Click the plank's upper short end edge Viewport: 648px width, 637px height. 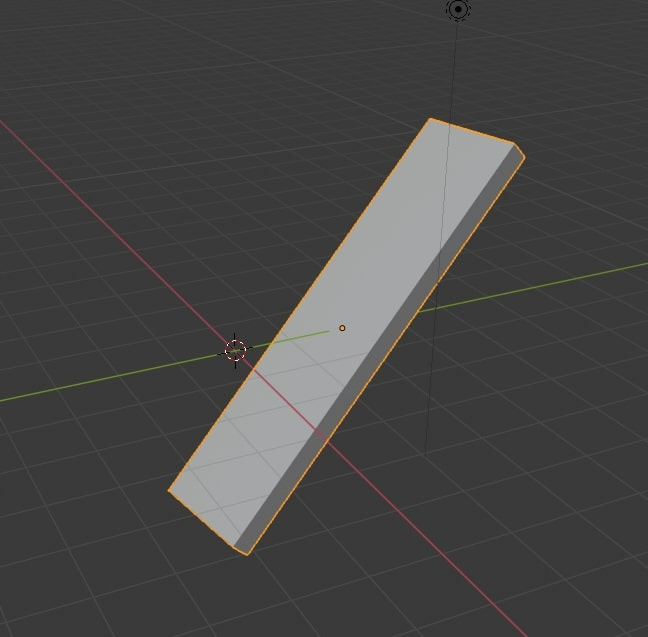[x=472, y=131]
